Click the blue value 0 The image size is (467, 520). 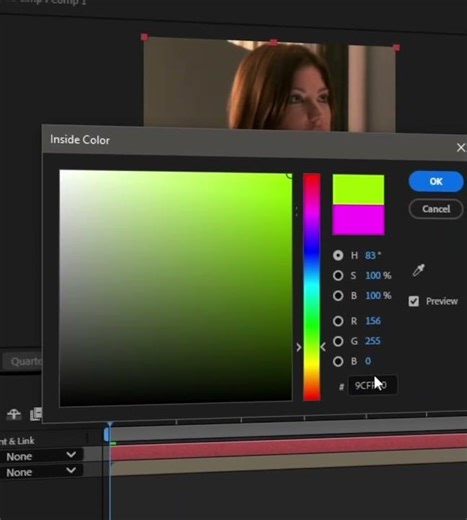368,361
